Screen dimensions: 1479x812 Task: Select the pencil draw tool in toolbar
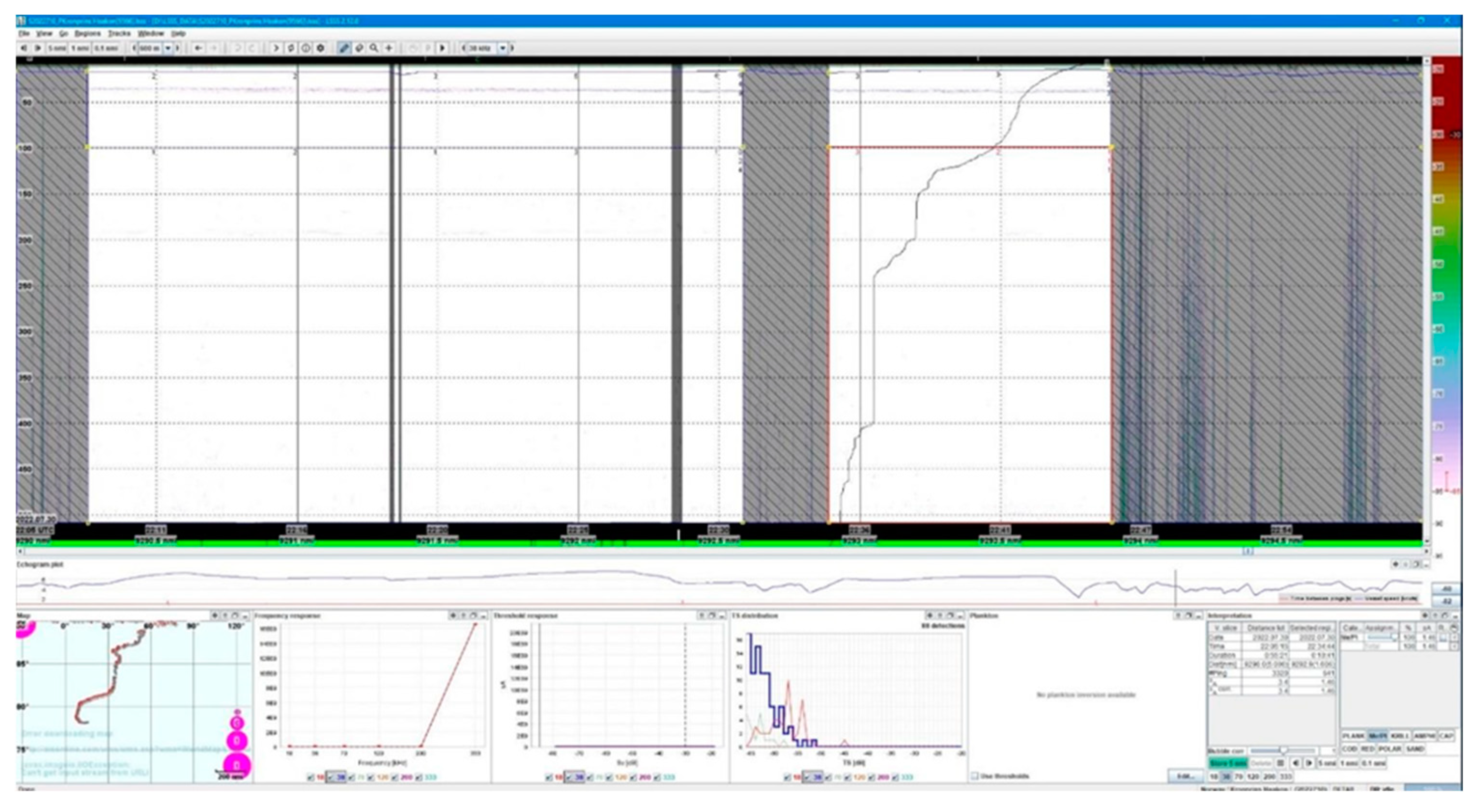[x=343, y=48]
